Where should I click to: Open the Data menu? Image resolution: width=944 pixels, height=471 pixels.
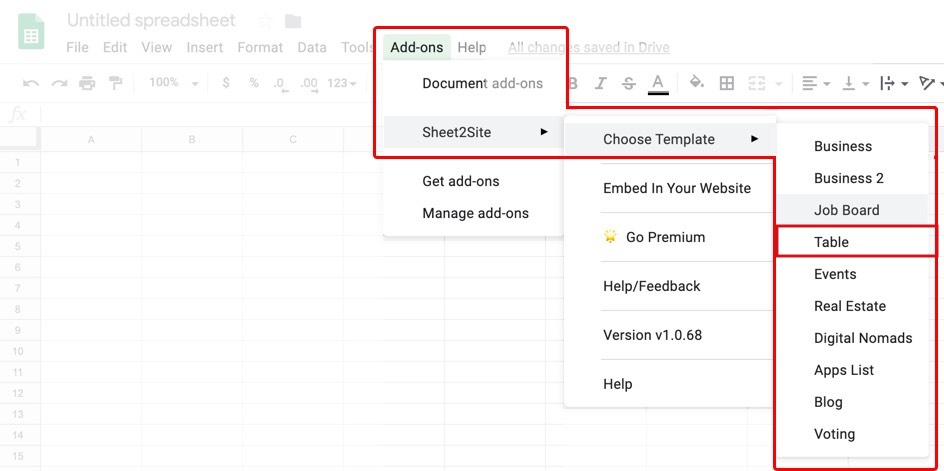coord(312,47)
